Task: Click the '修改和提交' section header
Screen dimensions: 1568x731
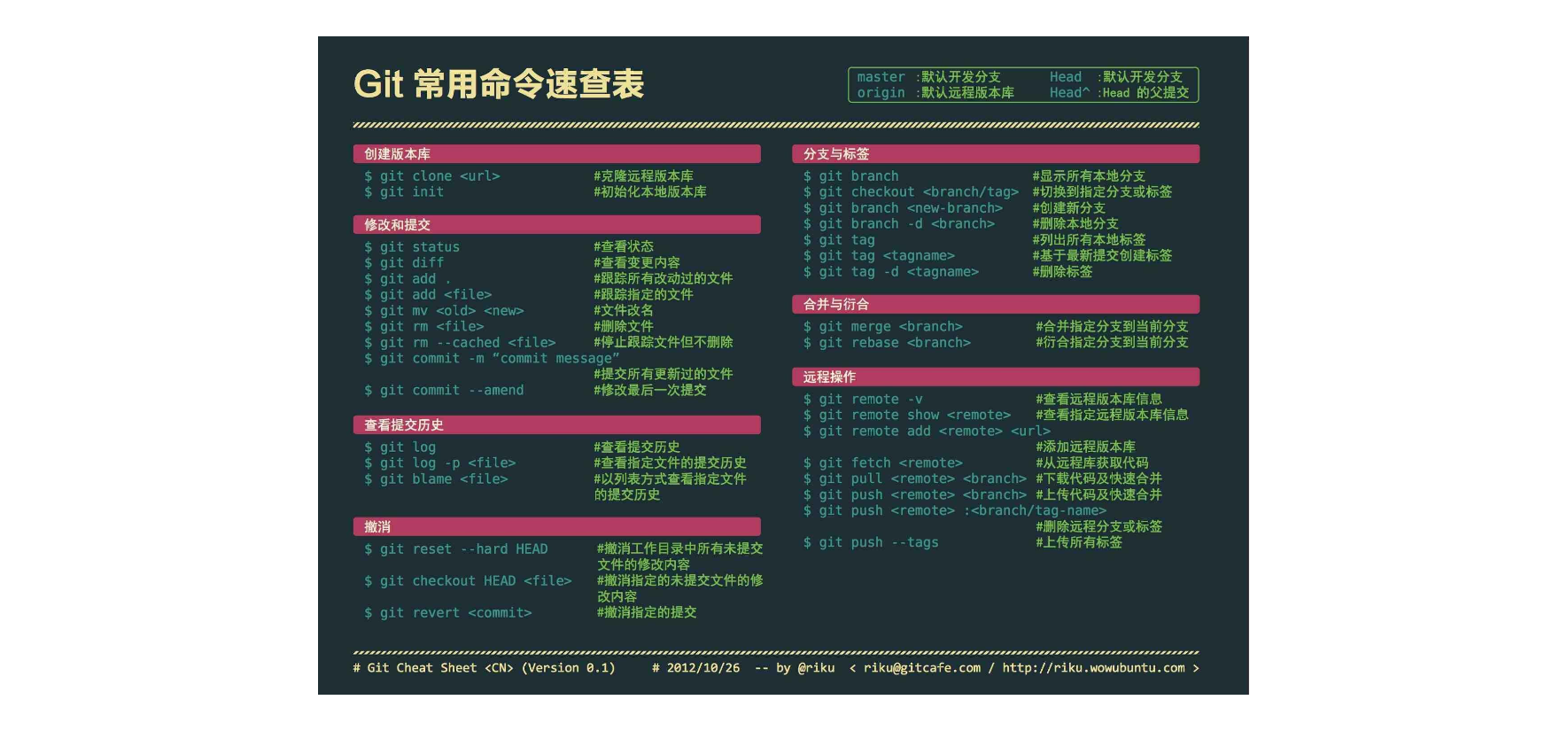Action: tap(556, 225)
